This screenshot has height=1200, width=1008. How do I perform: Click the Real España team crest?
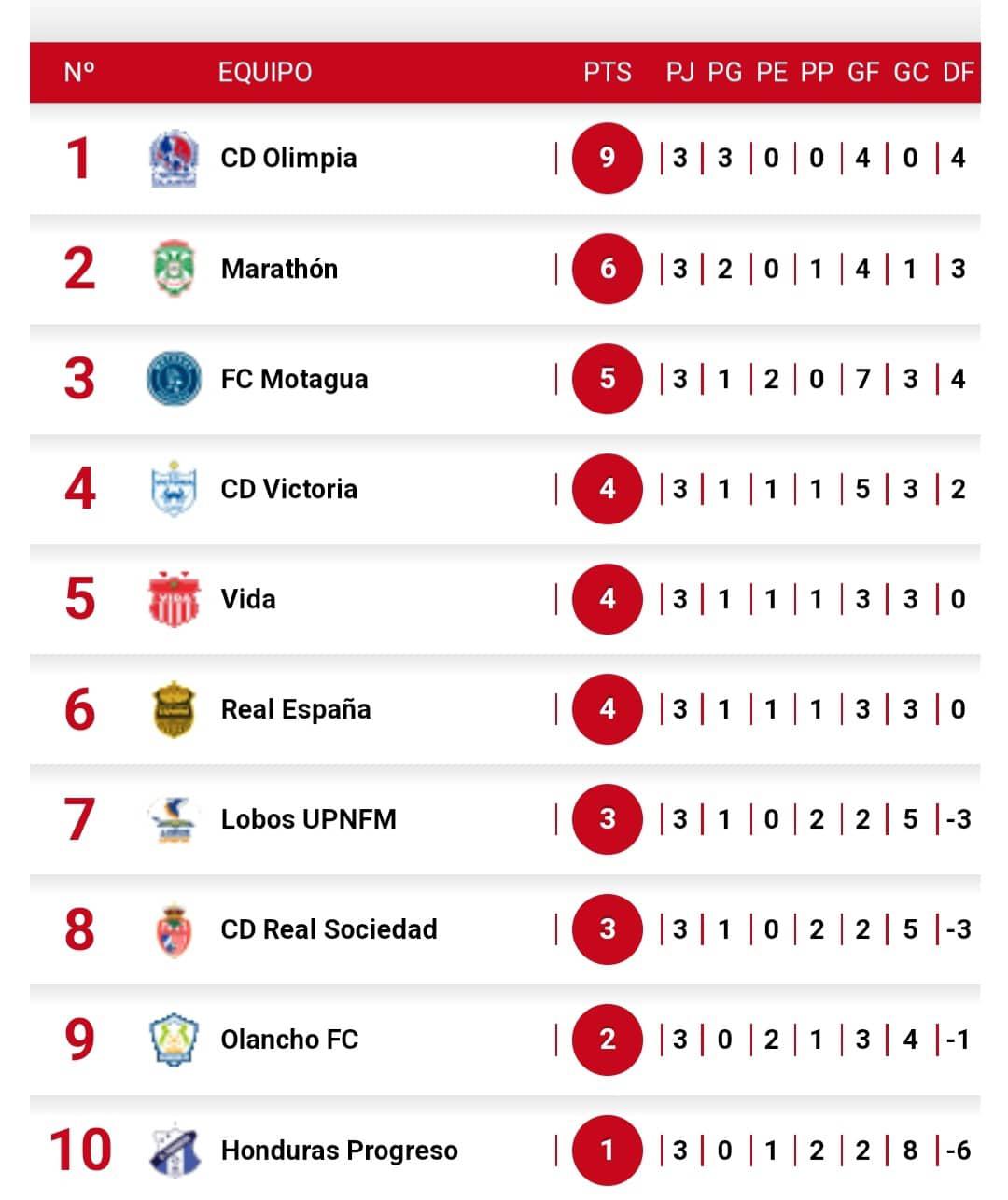(x=174, y=709)
